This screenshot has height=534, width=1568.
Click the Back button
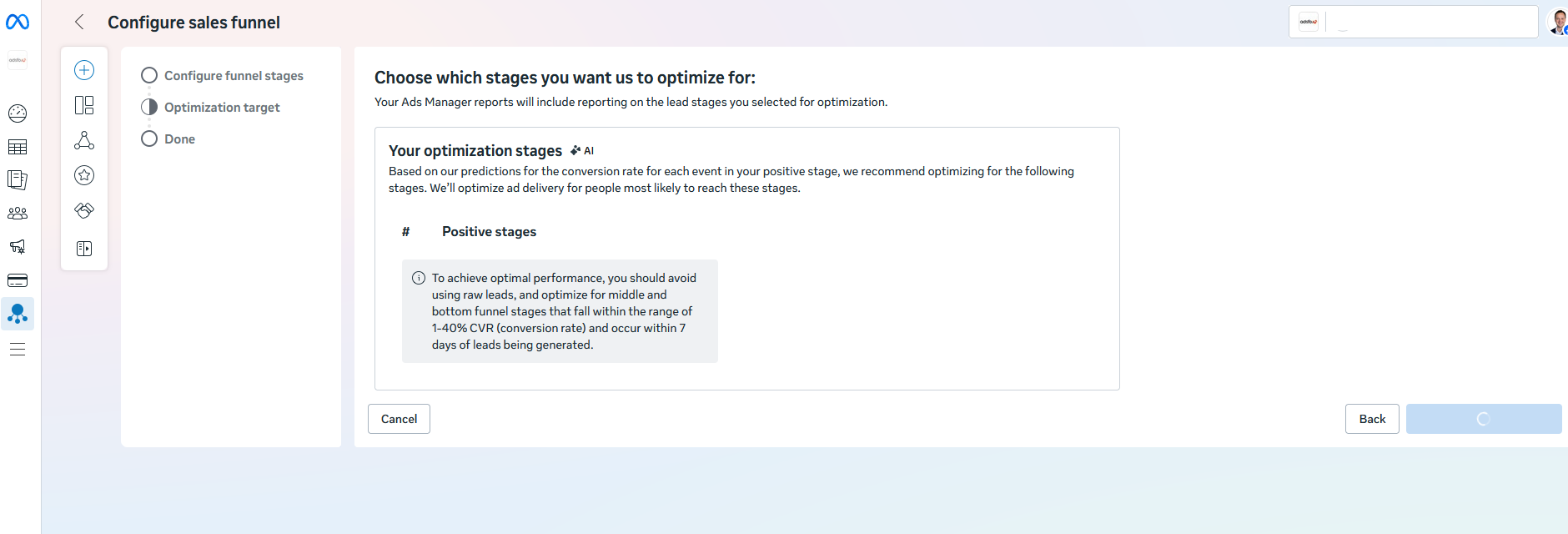point(1371,419)
